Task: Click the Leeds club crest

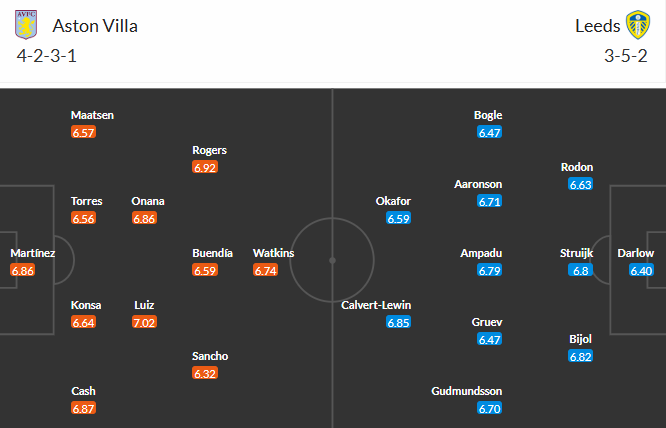Action: (x=638, y=25)
